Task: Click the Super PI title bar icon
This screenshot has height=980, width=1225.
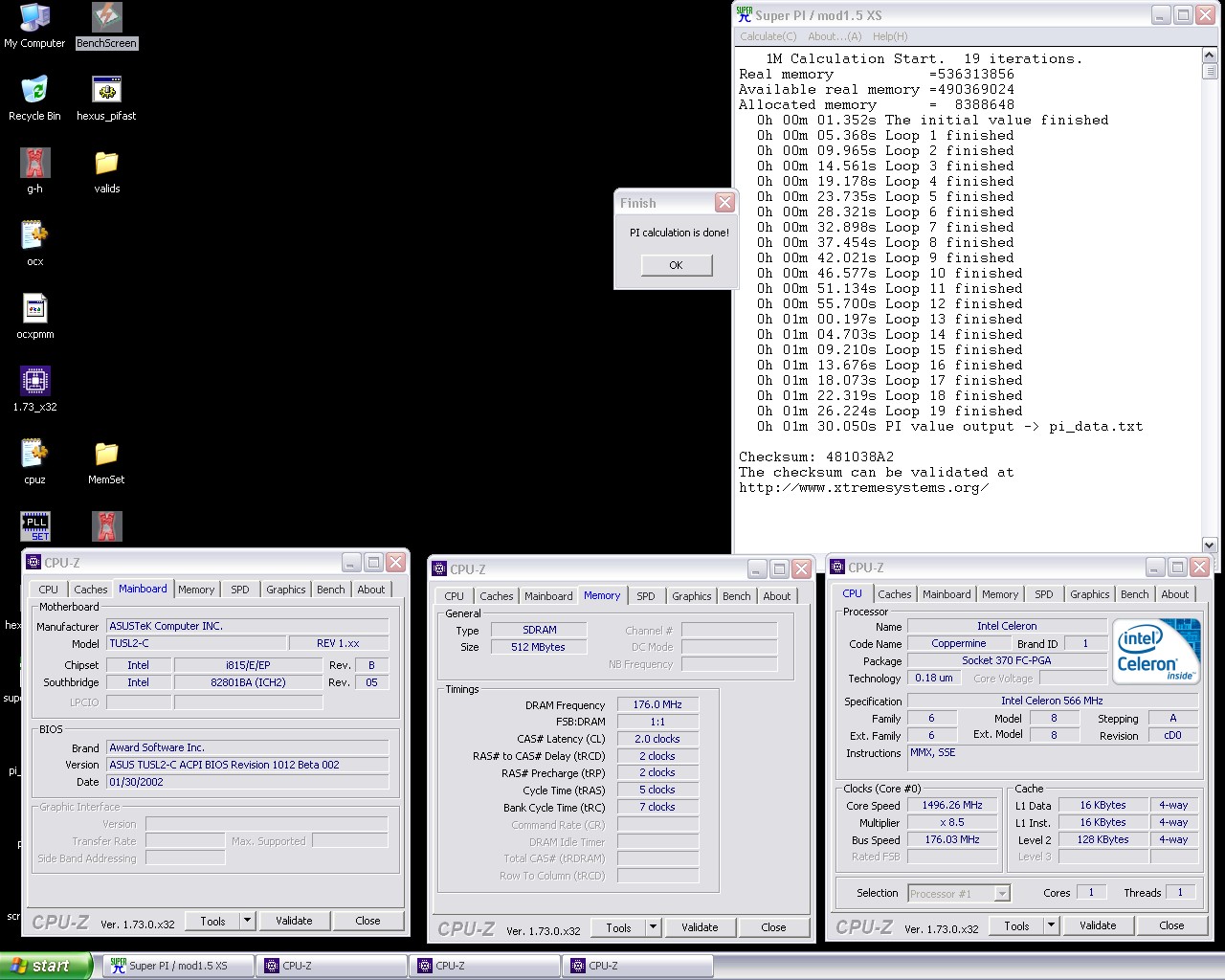Action: [745, 14]
